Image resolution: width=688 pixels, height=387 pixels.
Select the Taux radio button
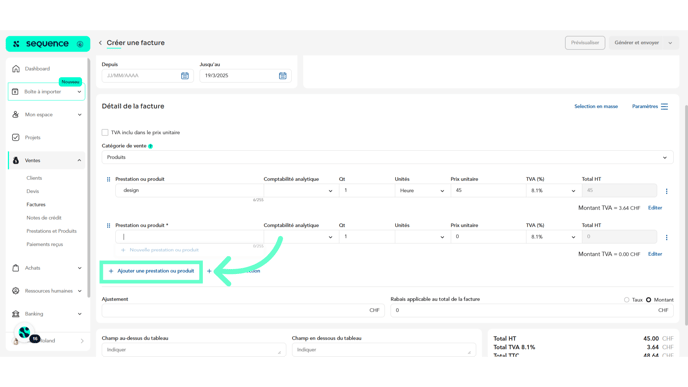(x=627, y=300)
